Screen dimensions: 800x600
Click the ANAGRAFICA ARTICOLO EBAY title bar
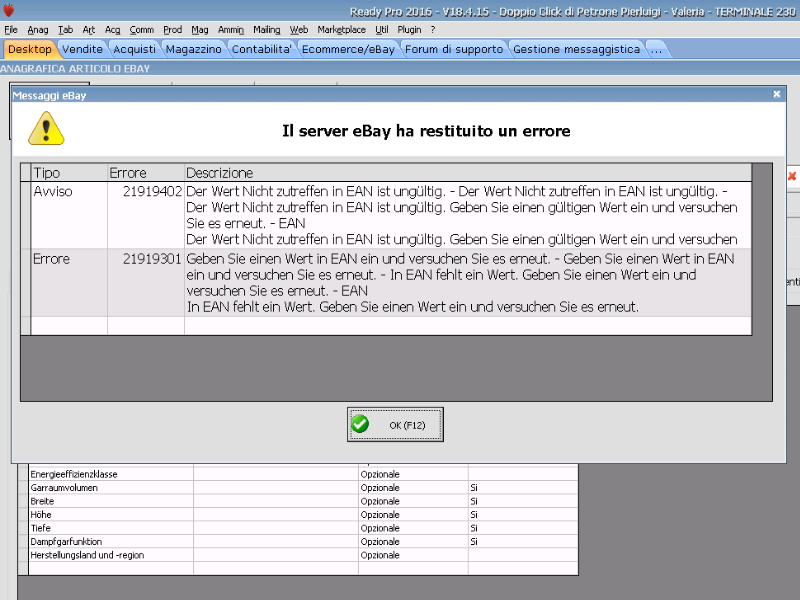(400, 68)
